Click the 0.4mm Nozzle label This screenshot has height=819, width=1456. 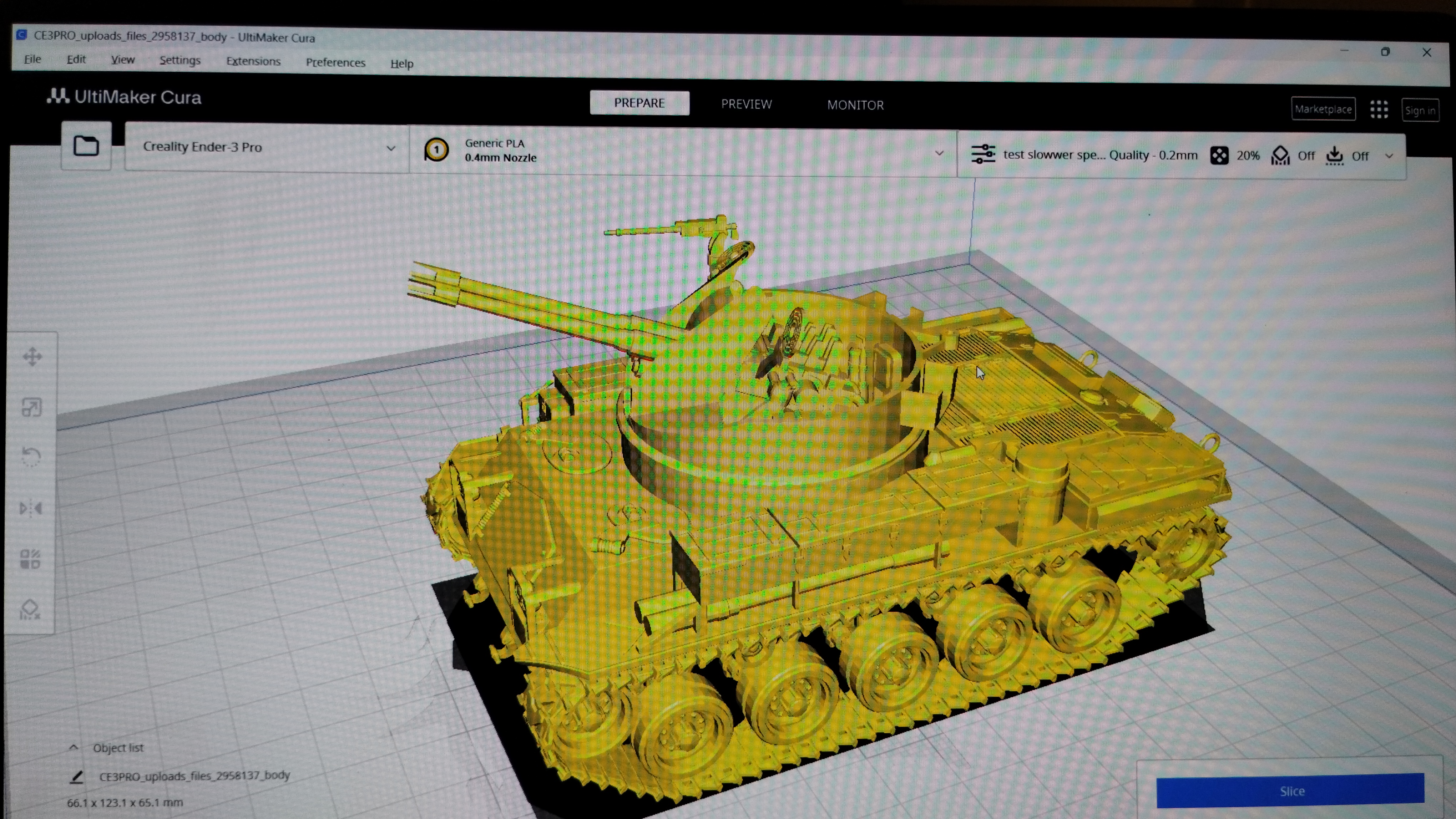click(500, 158)
